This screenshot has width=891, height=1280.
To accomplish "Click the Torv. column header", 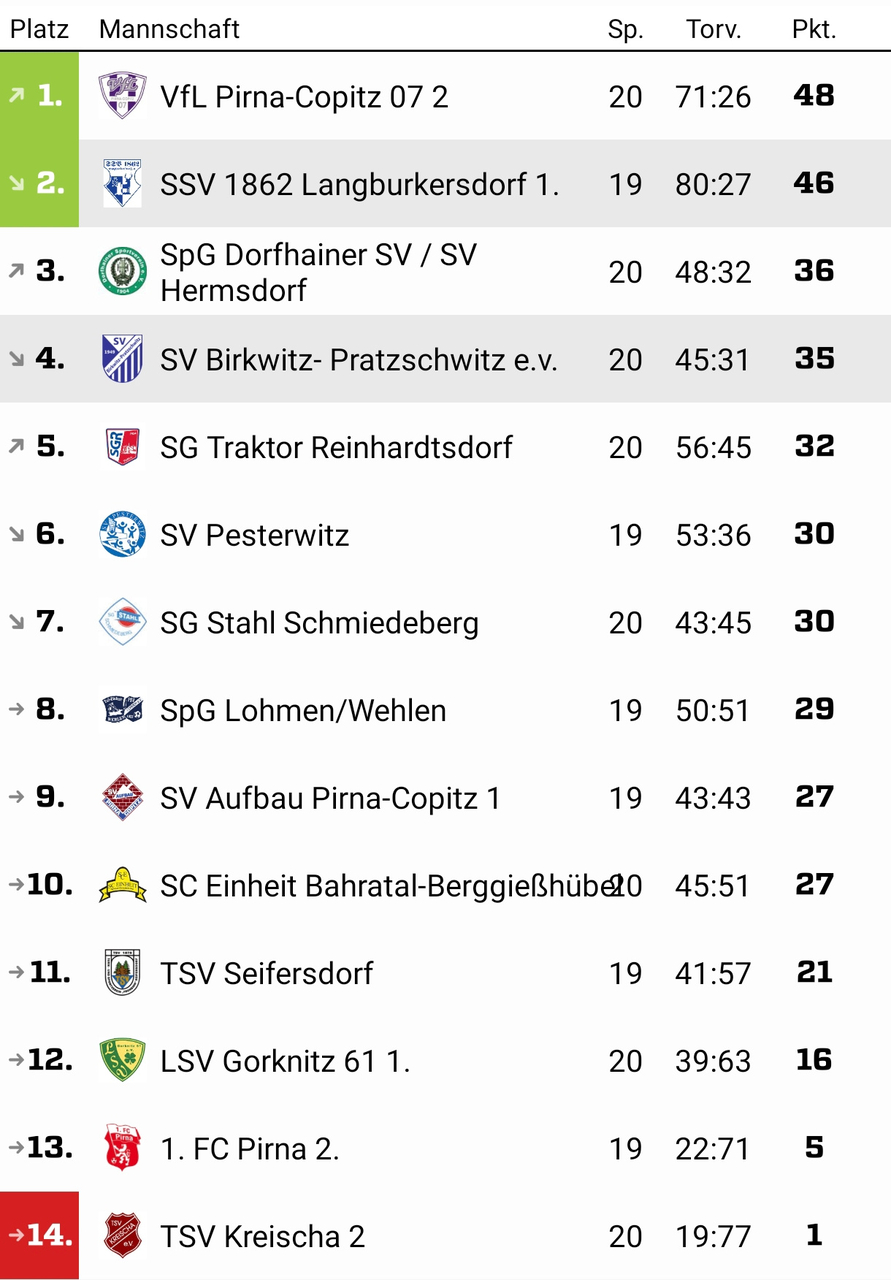I will [x=713, y=29].
